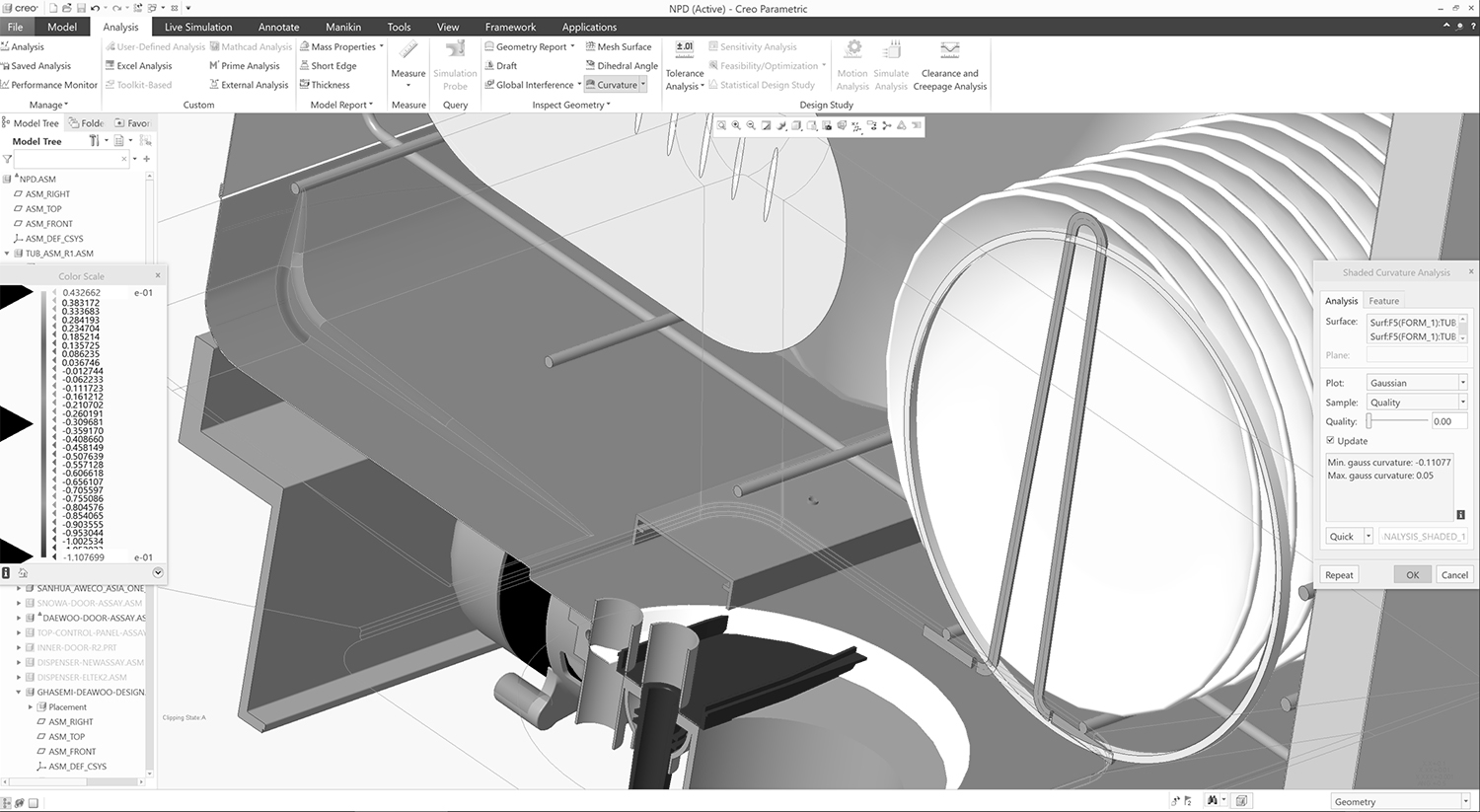Switch to the Live Simulation ribbon tab

(x=198, y=27)
